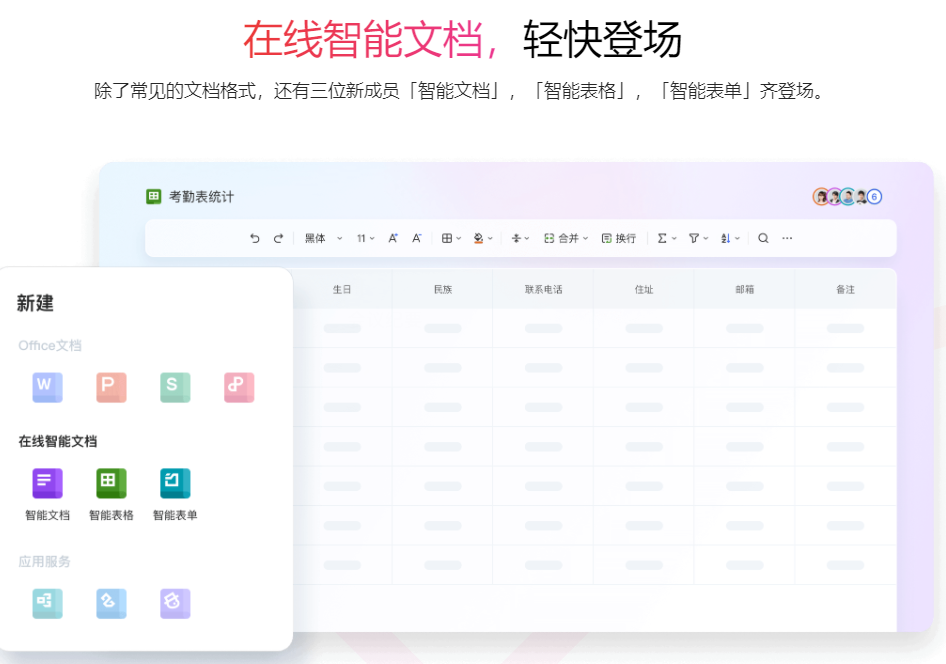The image size is (946, 664).
Task: Open the purple app service icon
Action: (175, 603)
